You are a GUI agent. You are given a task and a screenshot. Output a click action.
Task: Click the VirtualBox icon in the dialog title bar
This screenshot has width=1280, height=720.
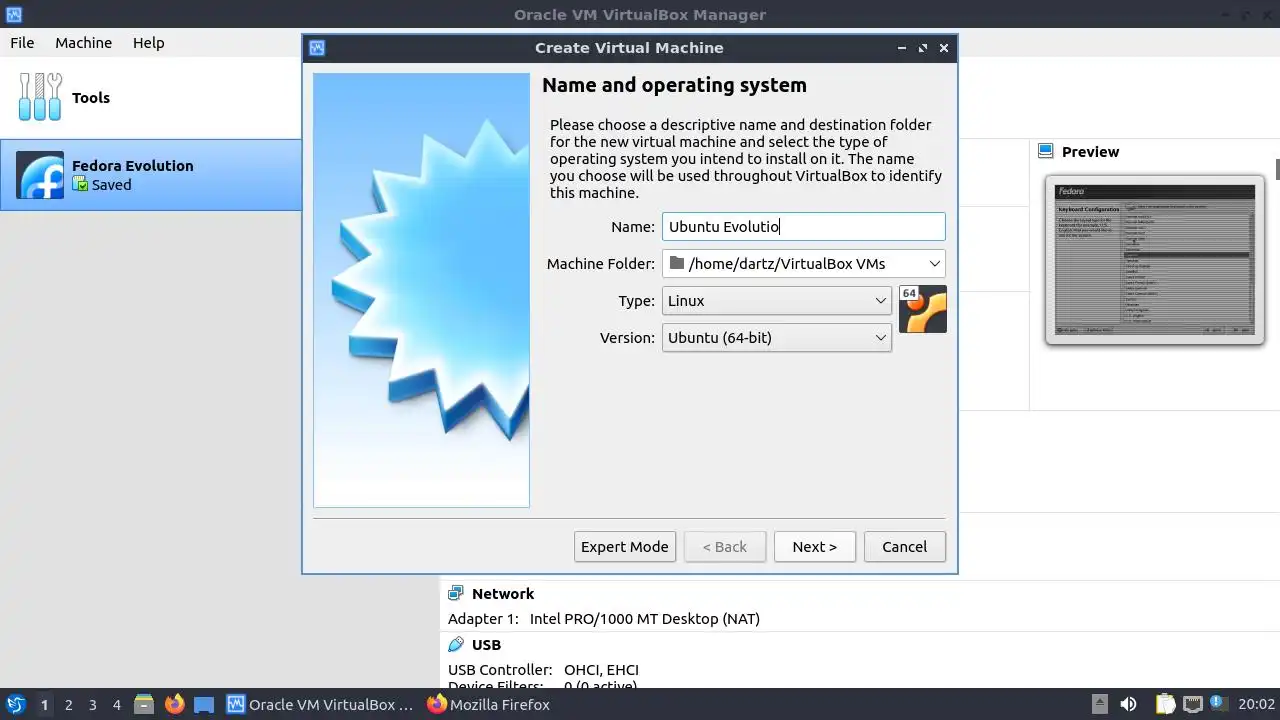(317, 47)
